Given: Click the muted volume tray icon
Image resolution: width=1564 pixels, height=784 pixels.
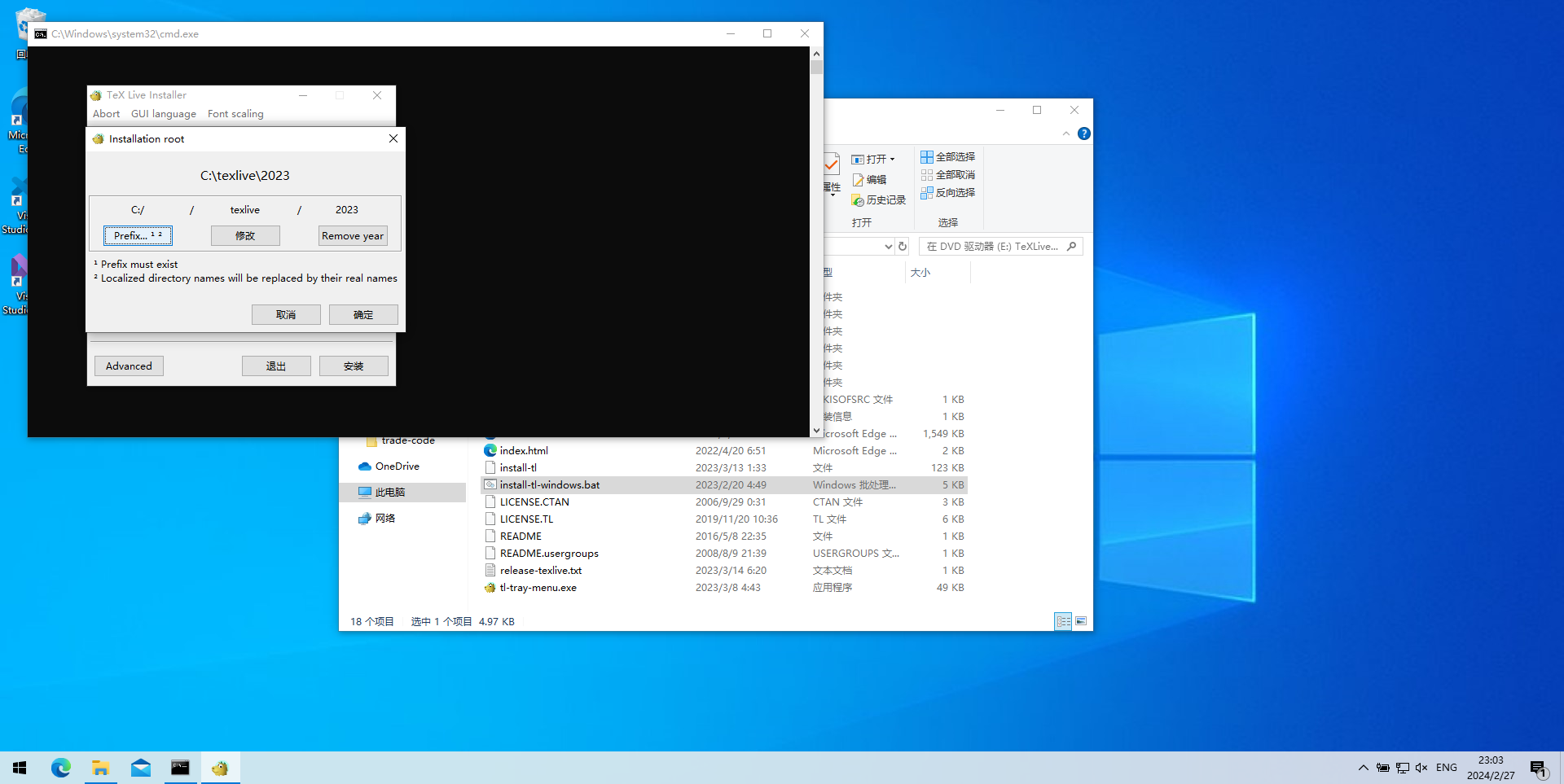Looking at the screenshot, I should (x=1421, y=768).
